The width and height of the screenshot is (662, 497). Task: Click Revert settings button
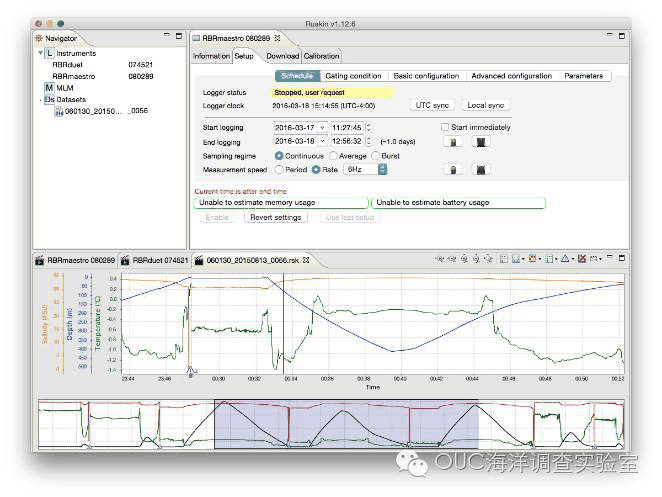click(x=275, y=217)
